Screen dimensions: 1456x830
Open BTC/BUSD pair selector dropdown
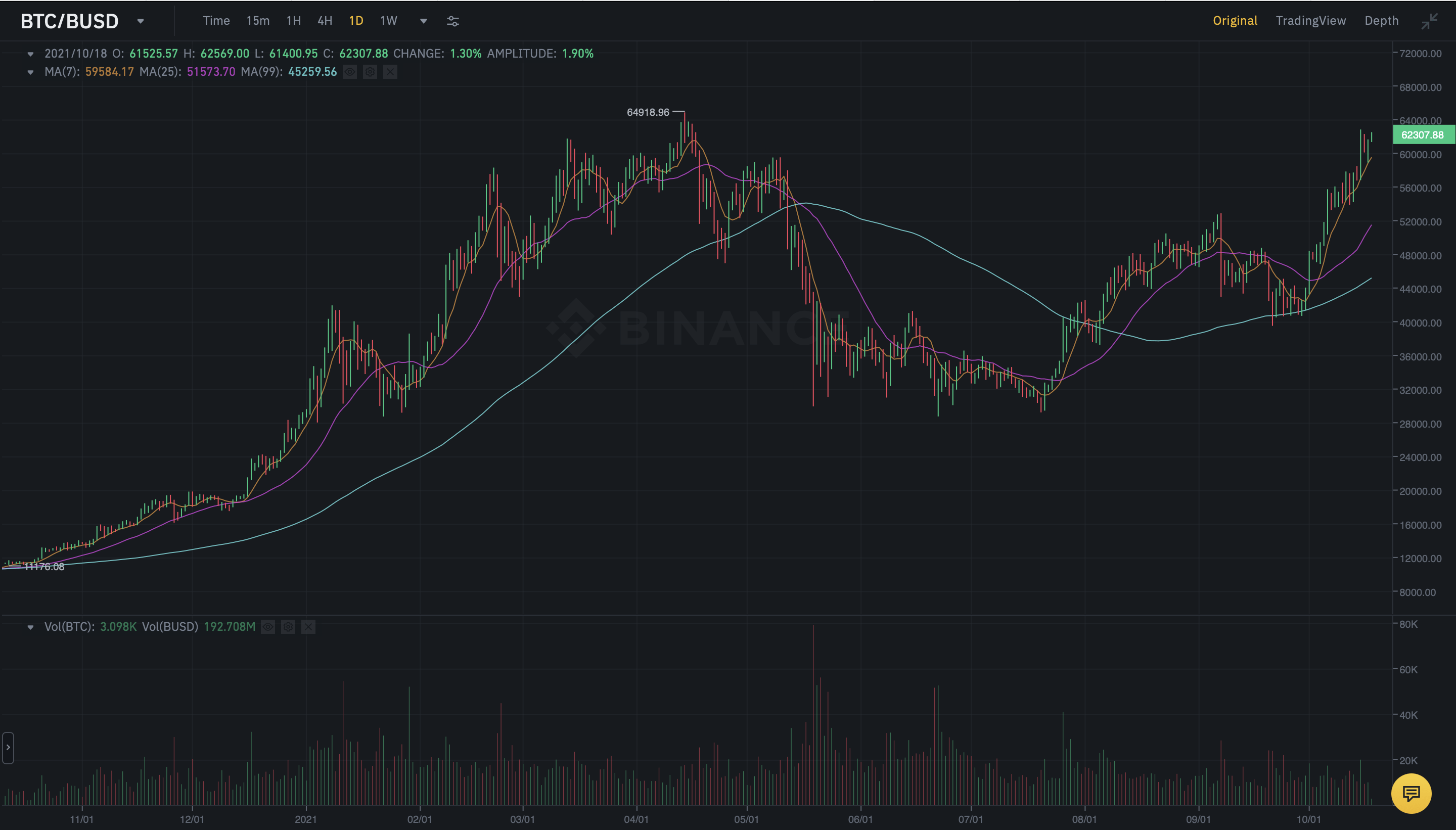[x=140, y=21]
